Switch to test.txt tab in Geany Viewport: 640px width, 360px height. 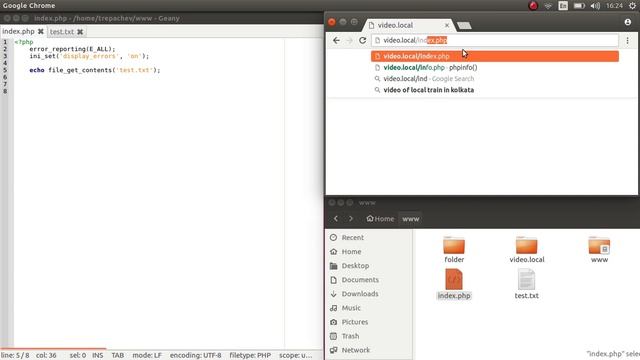(x=62, y=31)
